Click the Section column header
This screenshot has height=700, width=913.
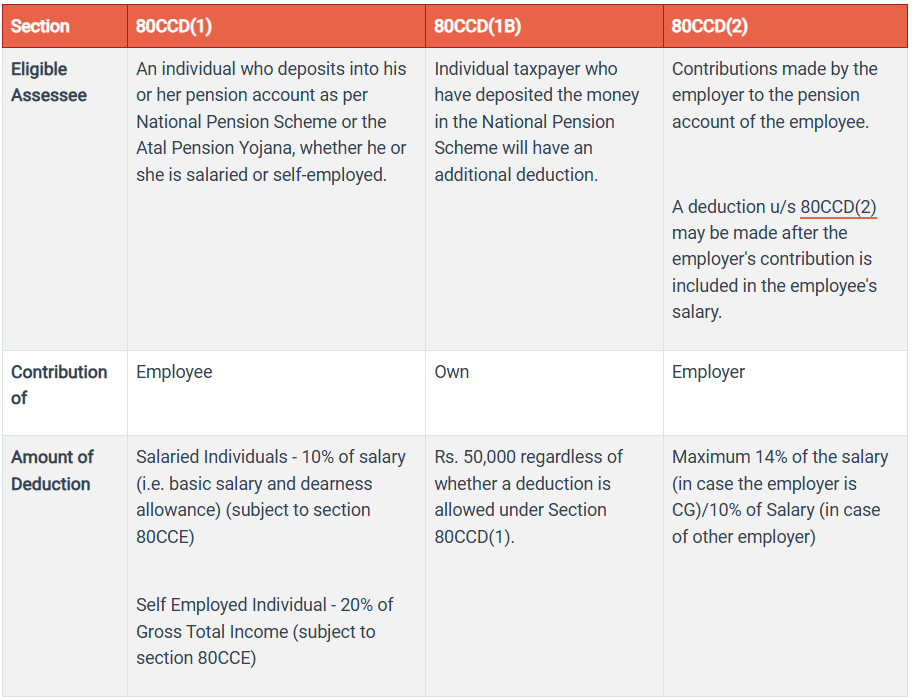point(40,26)
